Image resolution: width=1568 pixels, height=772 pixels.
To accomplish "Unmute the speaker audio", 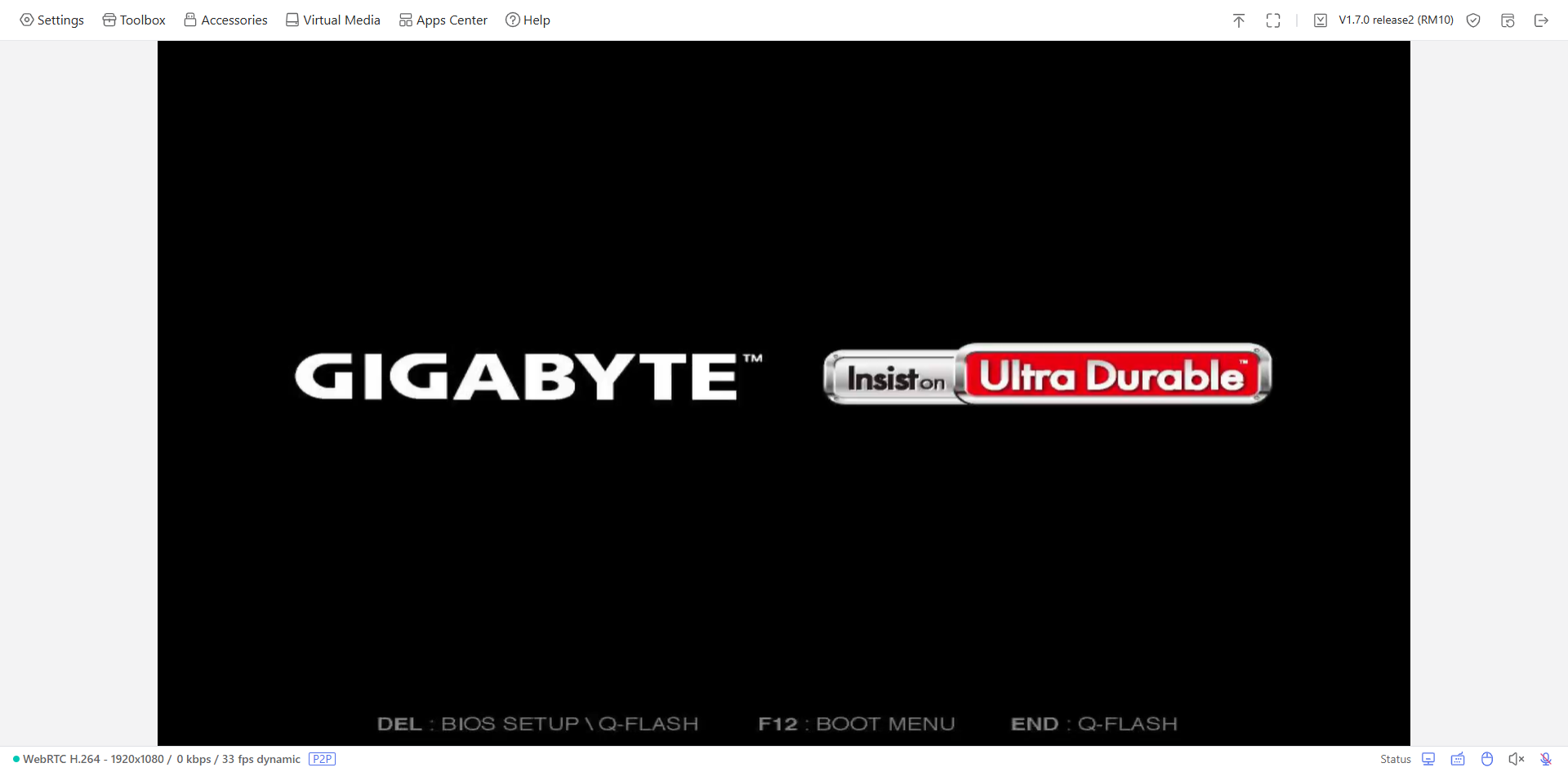I will tap(1517, 759).
